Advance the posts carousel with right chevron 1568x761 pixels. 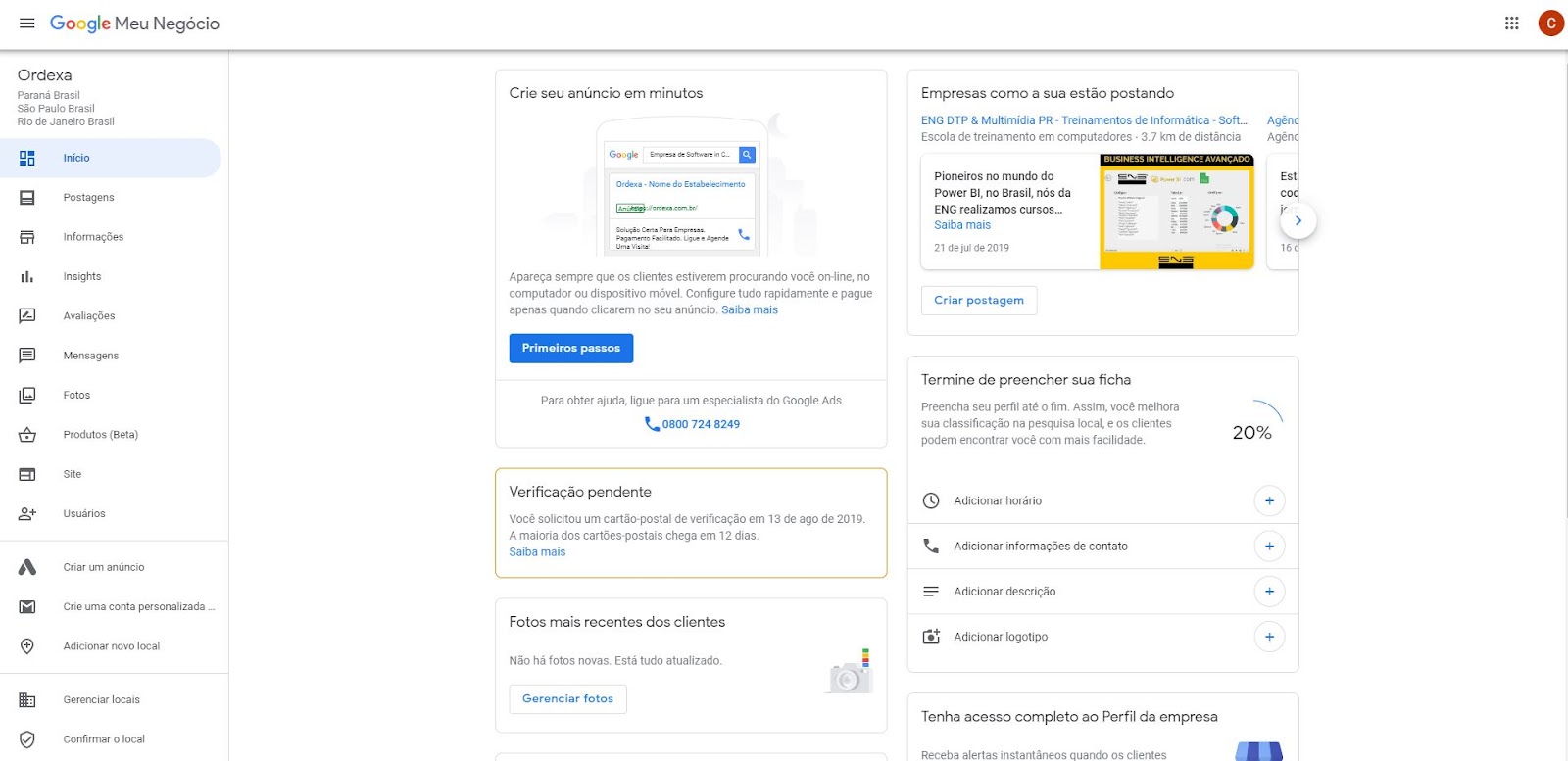[x=1298, y=220]
